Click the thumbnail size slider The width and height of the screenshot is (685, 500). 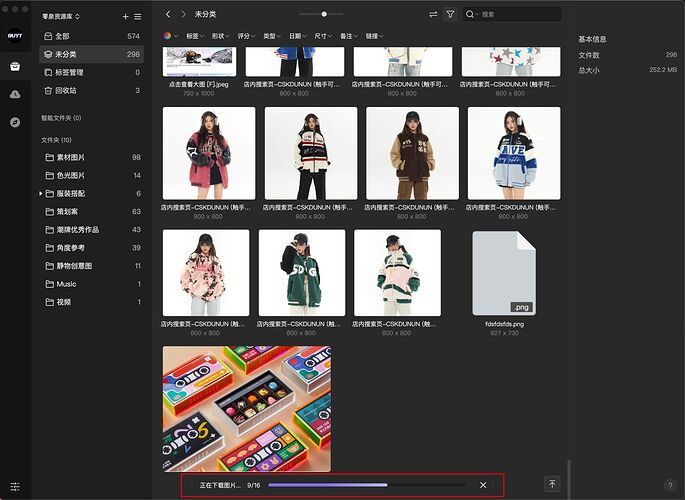[x=324, y=14]
